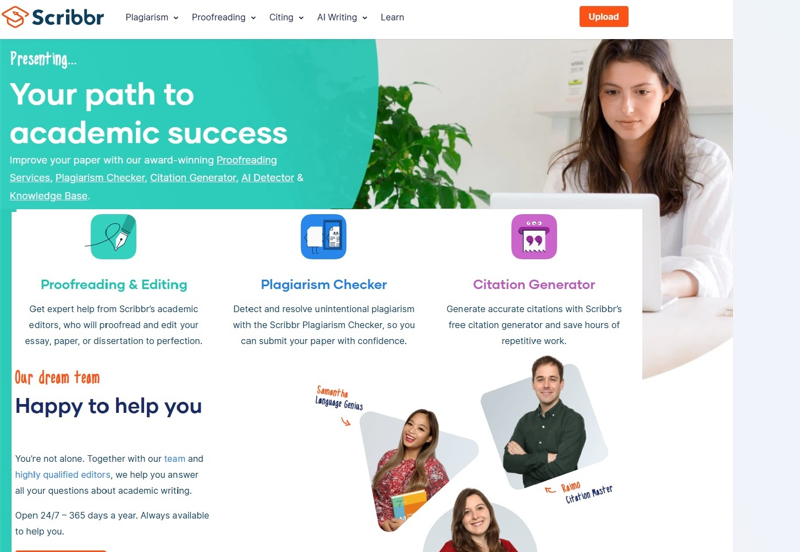The image size is (800, 552).
Task: Click the Citation Generator purple heading
Action: (534, 285)
